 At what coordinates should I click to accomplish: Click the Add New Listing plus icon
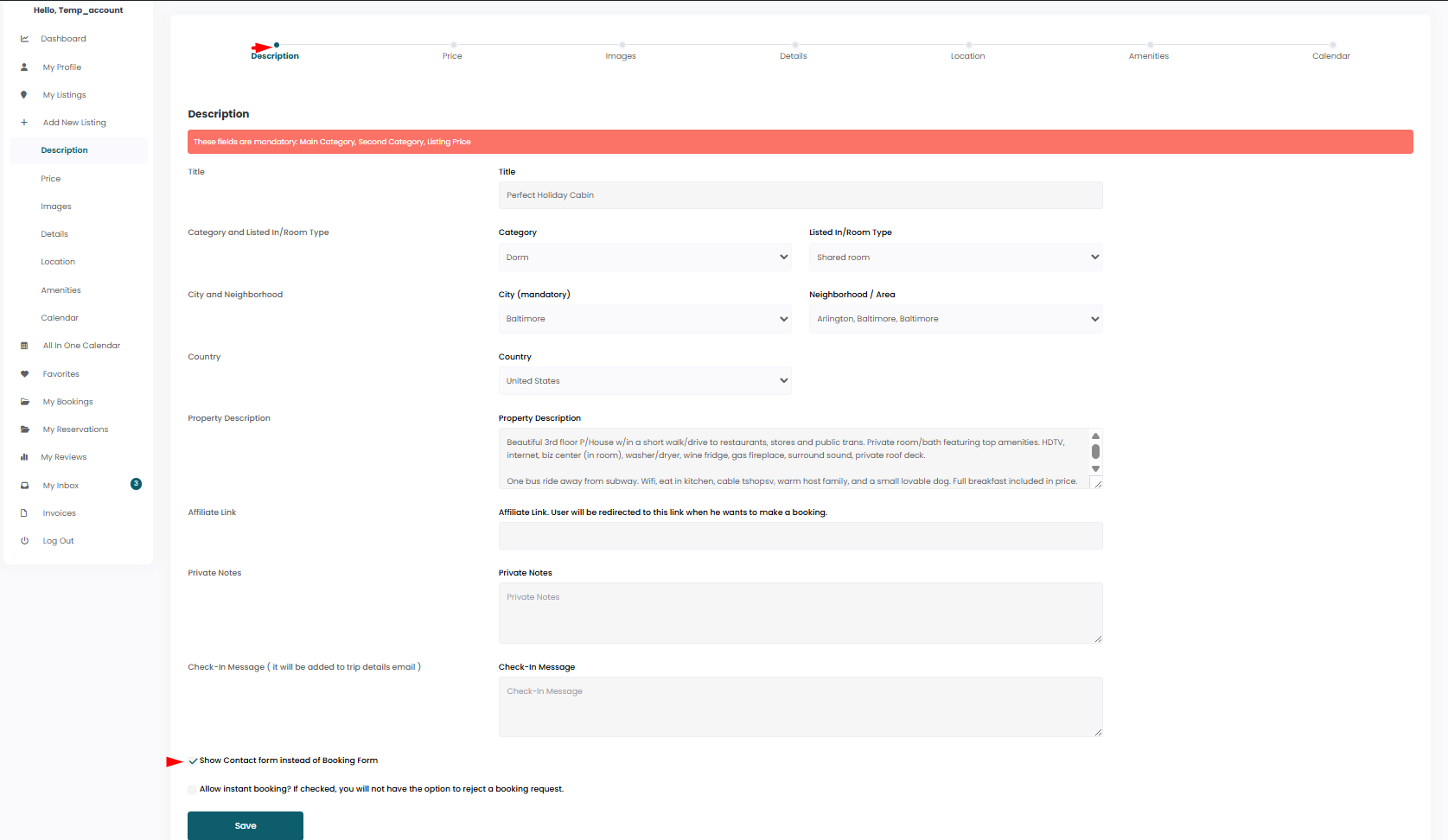pyautogui.click(x=24, y=123)
